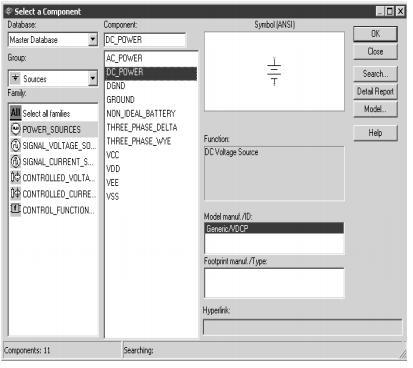This screenshot has height=368, width=413.
Task: Open the Detail Report button
Action: click(x=375, y=91)
